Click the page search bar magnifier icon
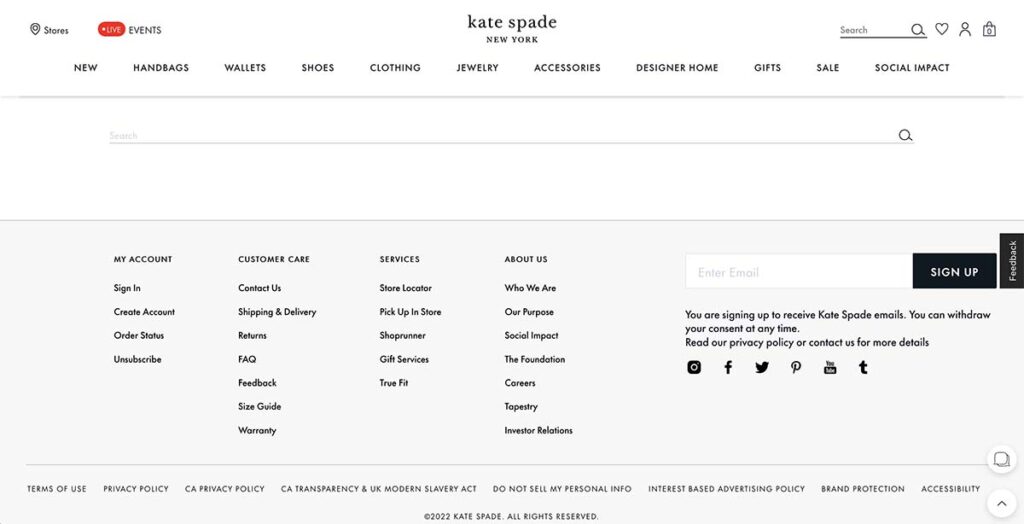 click(905, 135)
